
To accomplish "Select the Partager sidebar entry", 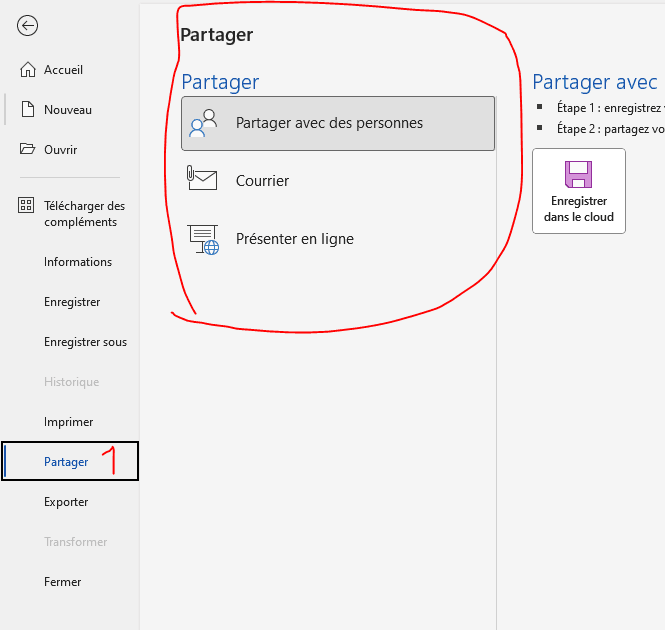I will pyautogui.click(x=66, y=462).
